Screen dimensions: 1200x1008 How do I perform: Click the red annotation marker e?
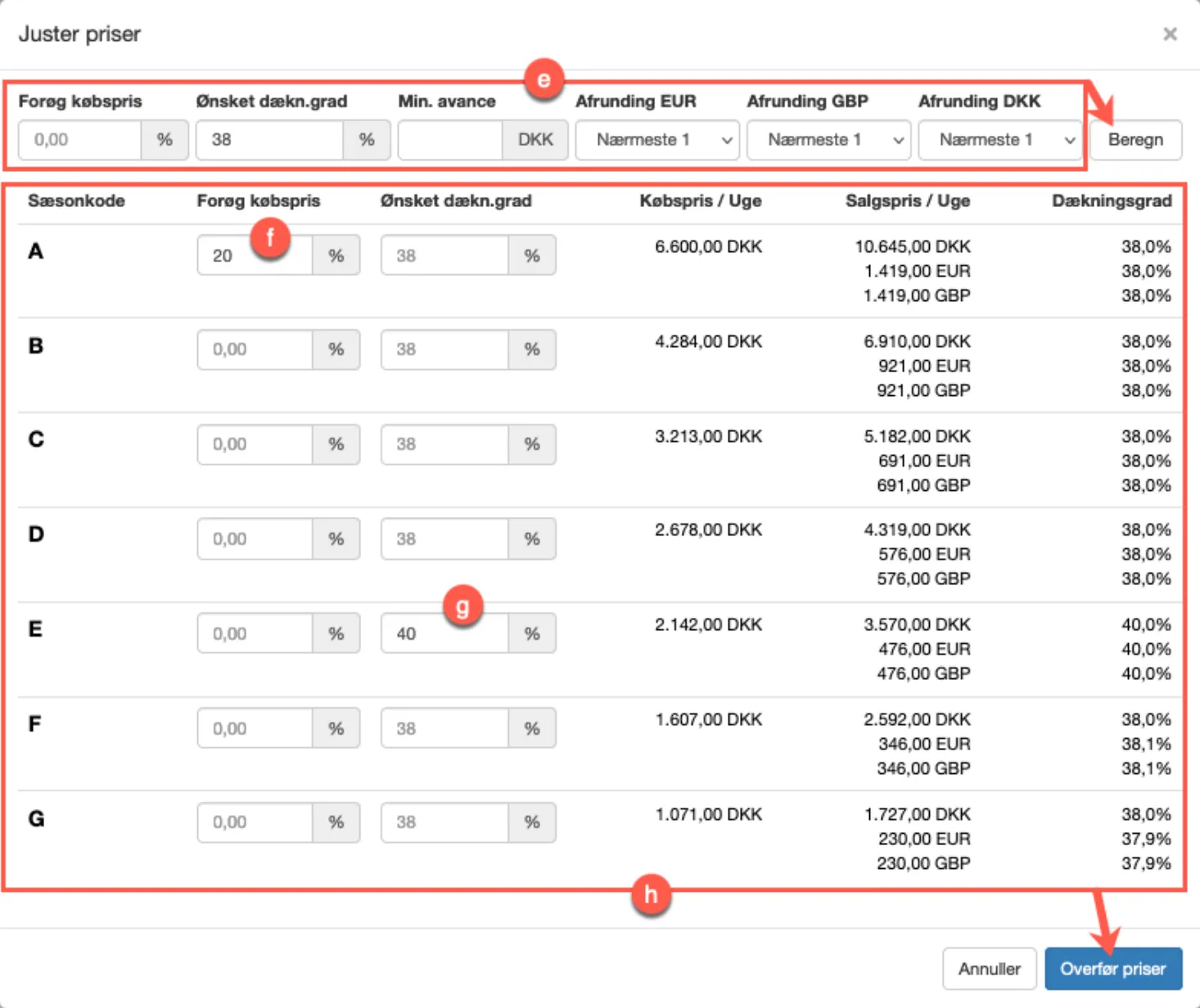point(544,79)
